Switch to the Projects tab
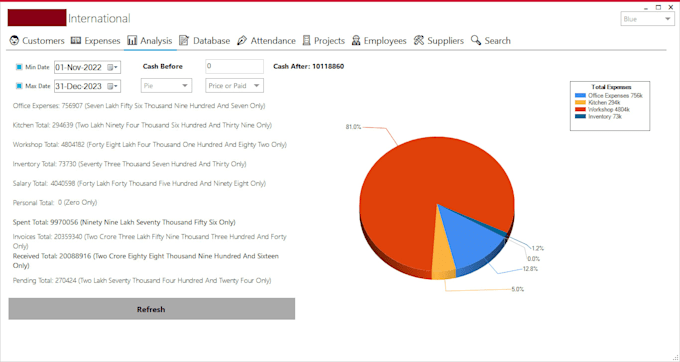 [x=324, y=41]
